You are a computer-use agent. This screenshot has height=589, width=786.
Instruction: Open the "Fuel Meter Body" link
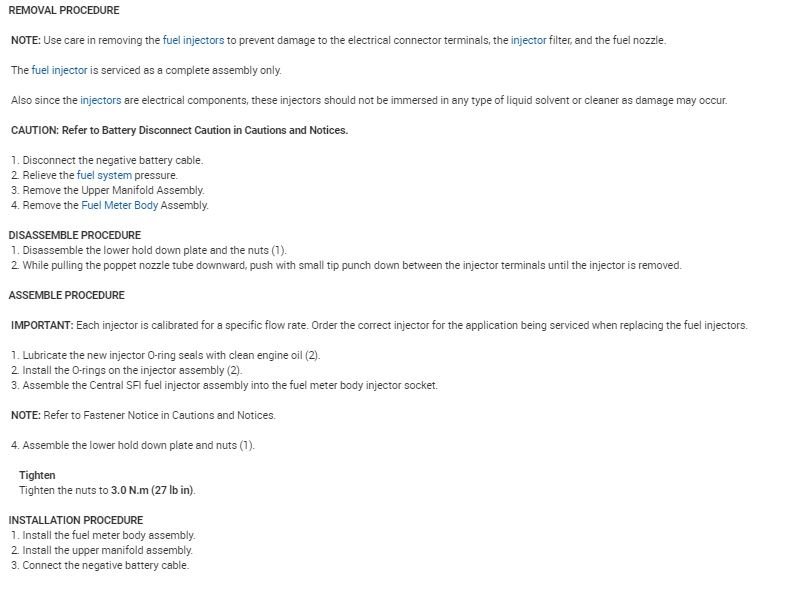[x=119, y=205]
